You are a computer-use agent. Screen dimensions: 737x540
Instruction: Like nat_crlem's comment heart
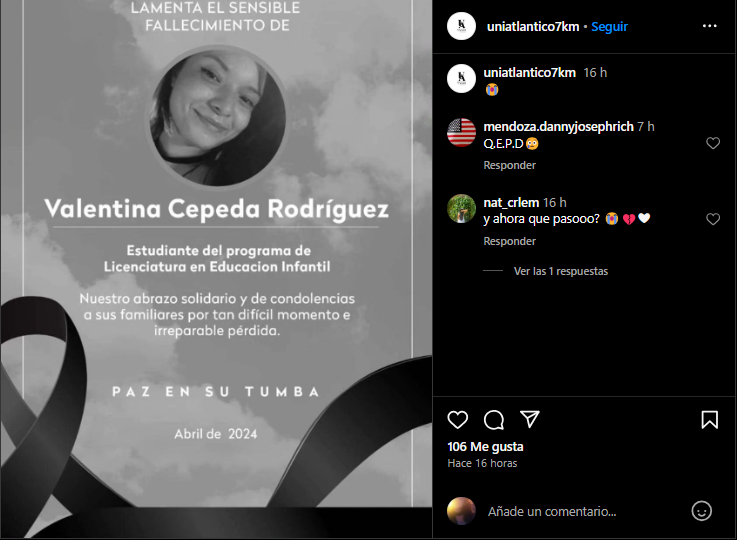pyautogui.click(x=713, y=219)
